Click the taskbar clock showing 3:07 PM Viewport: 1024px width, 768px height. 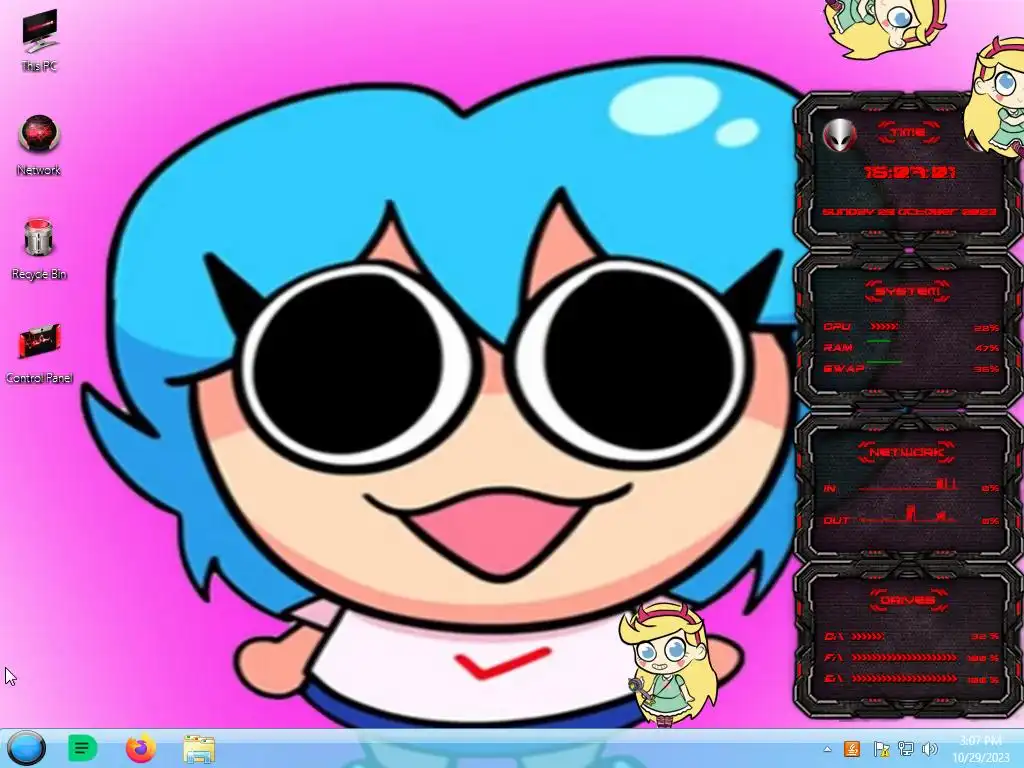coord(981,749)
